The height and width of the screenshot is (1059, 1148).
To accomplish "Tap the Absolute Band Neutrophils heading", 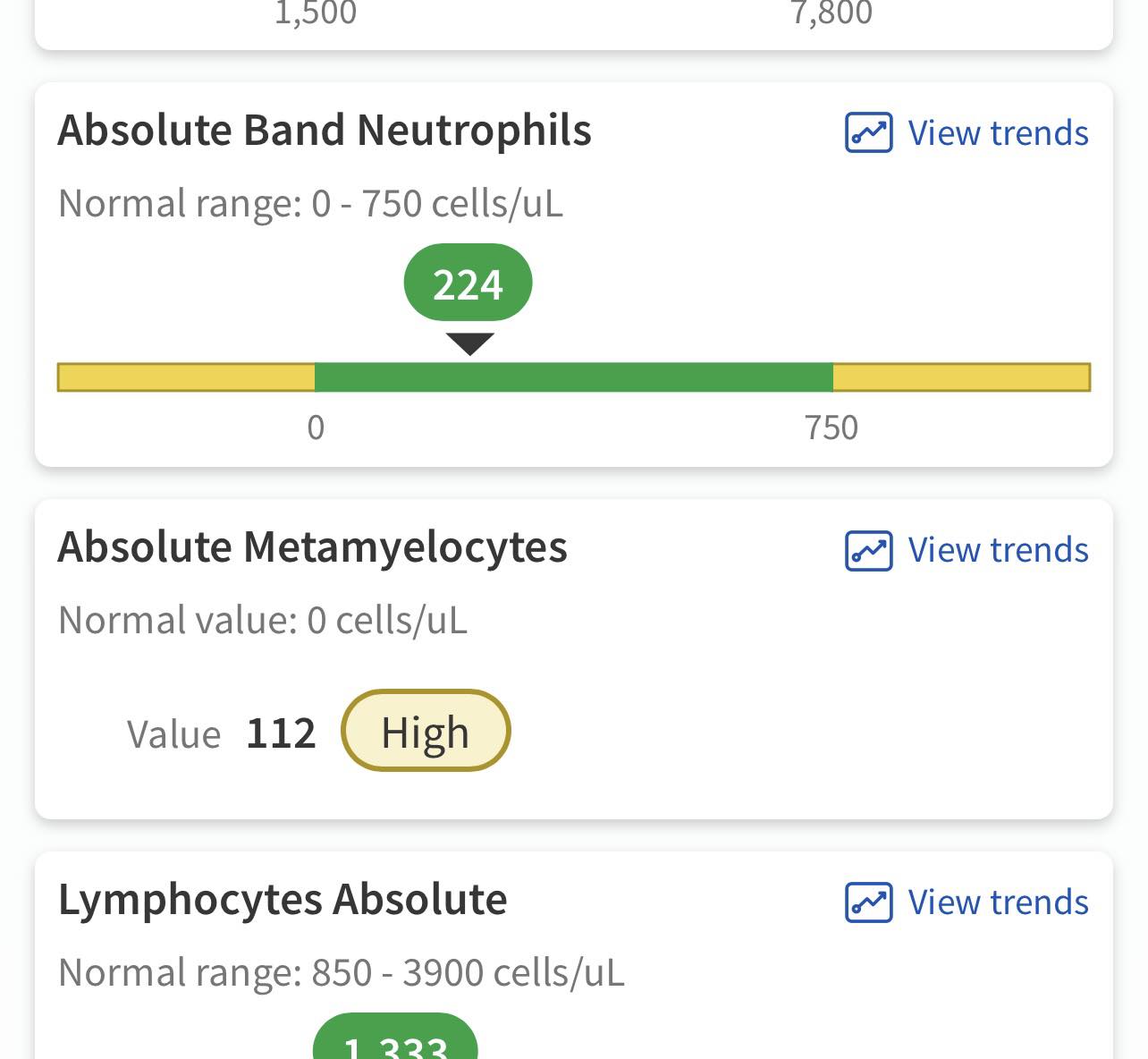I will point(325,131).
